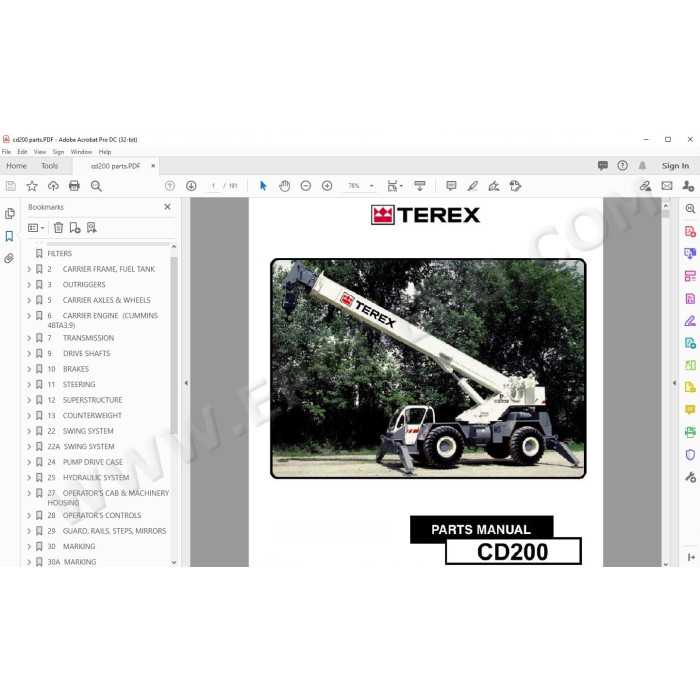Image resolution: width=700 pixels, height=700 pixels.
Task: Activate the Hand pan tool
Action: [284, 186]
